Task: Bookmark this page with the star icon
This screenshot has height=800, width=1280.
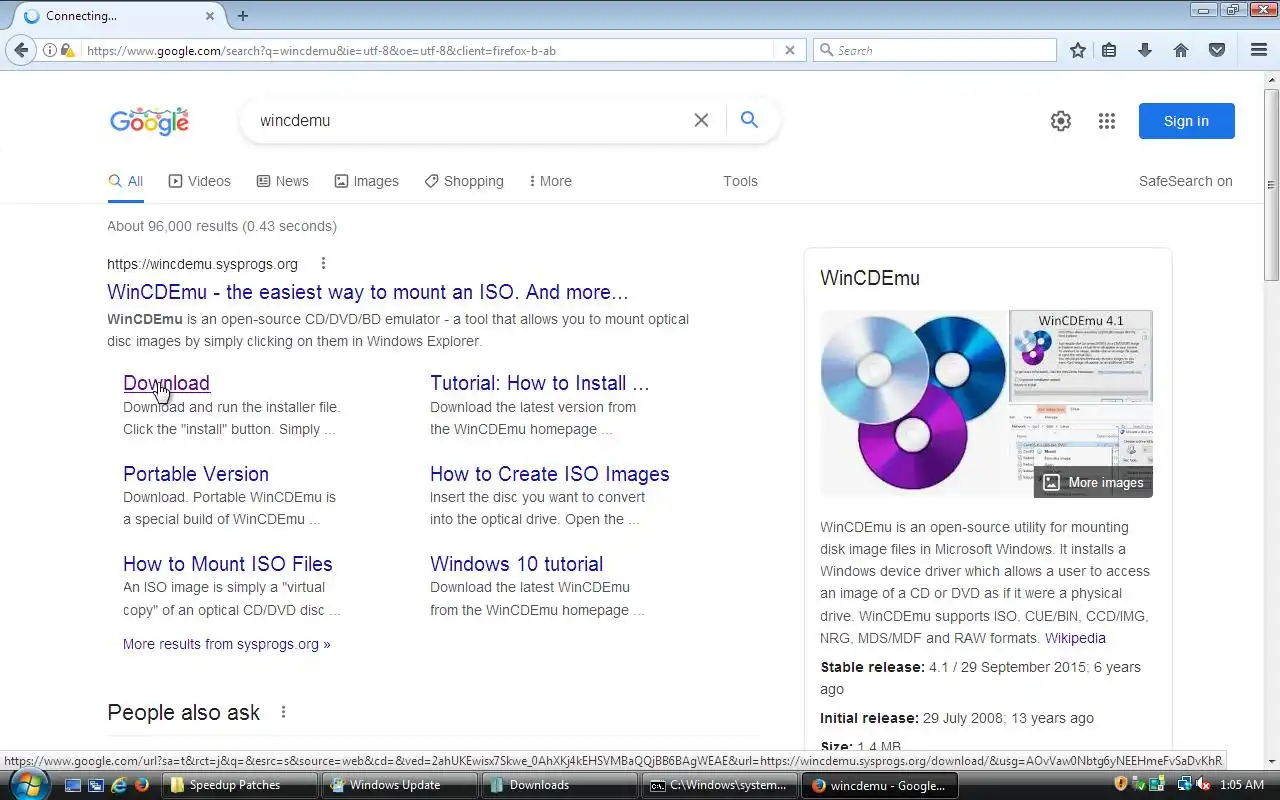Action: pos(1077,50)
